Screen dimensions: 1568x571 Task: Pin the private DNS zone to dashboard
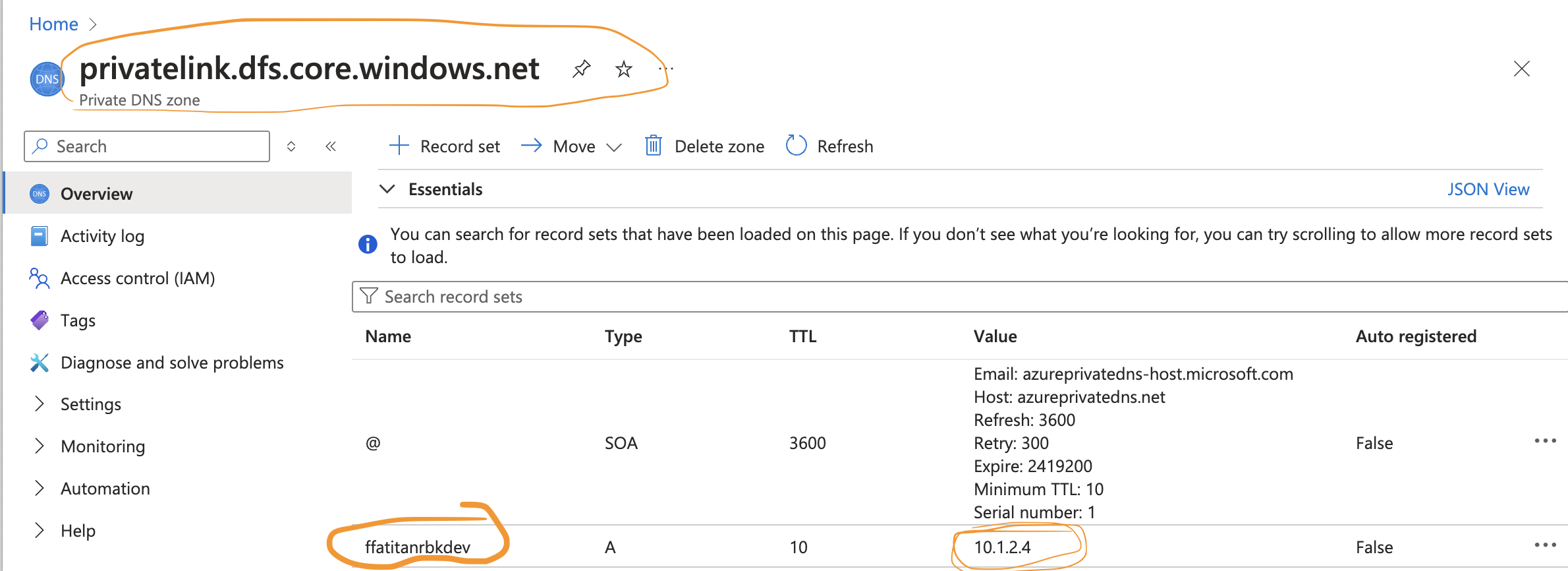point(581,69)
